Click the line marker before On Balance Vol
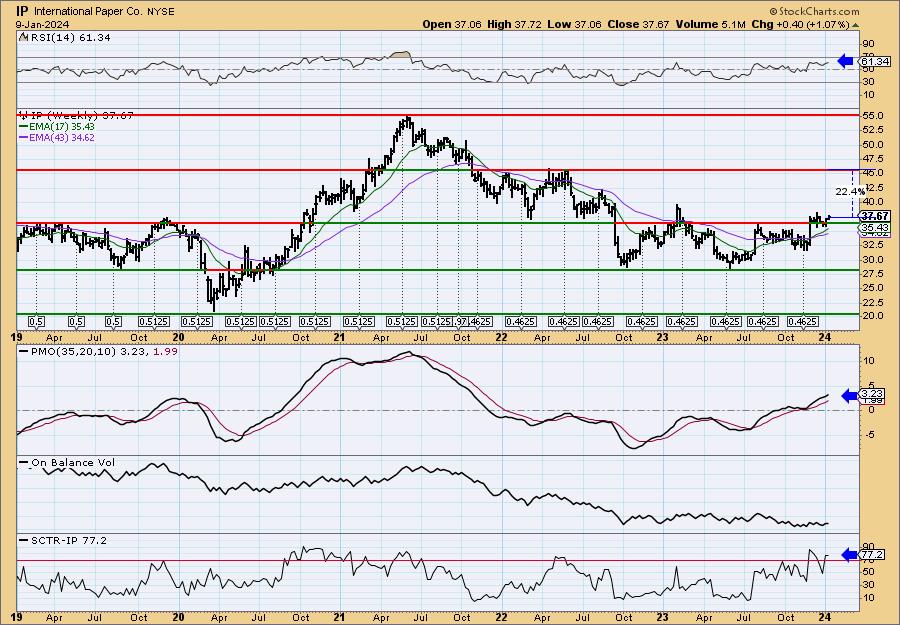 tap(23, 463)
